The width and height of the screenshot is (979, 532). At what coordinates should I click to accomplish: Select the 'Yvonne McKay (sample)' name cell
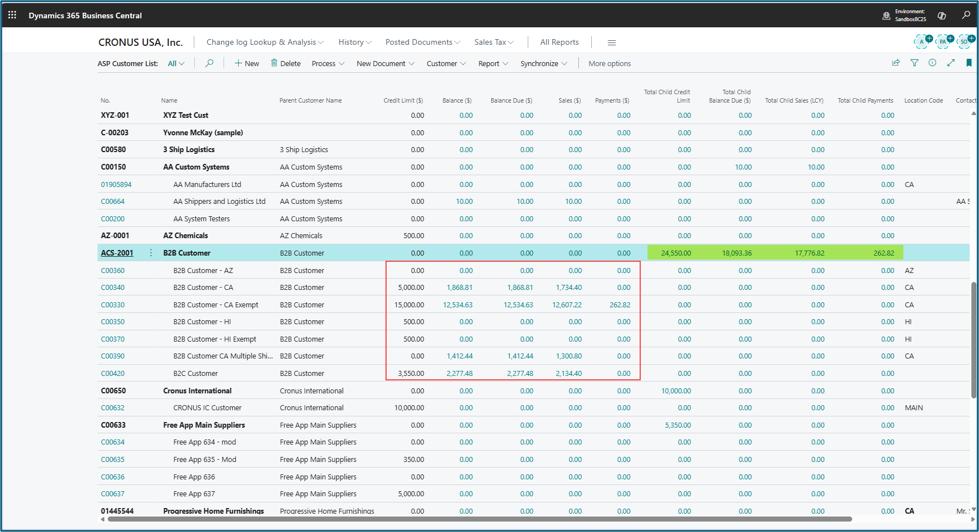203,133
